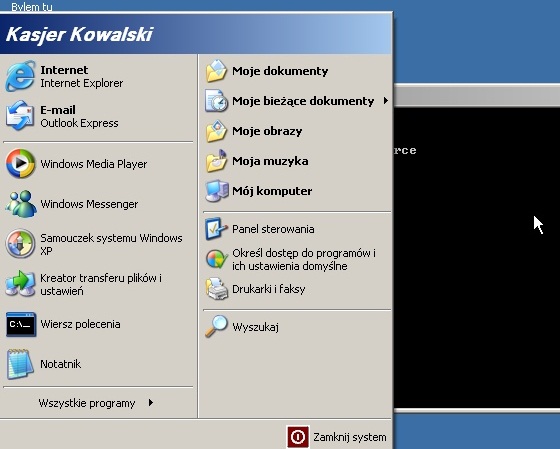Open the Moje obrazy label
Screen dimensions: 560x449
pyautogui.click(x=267, y=131)
